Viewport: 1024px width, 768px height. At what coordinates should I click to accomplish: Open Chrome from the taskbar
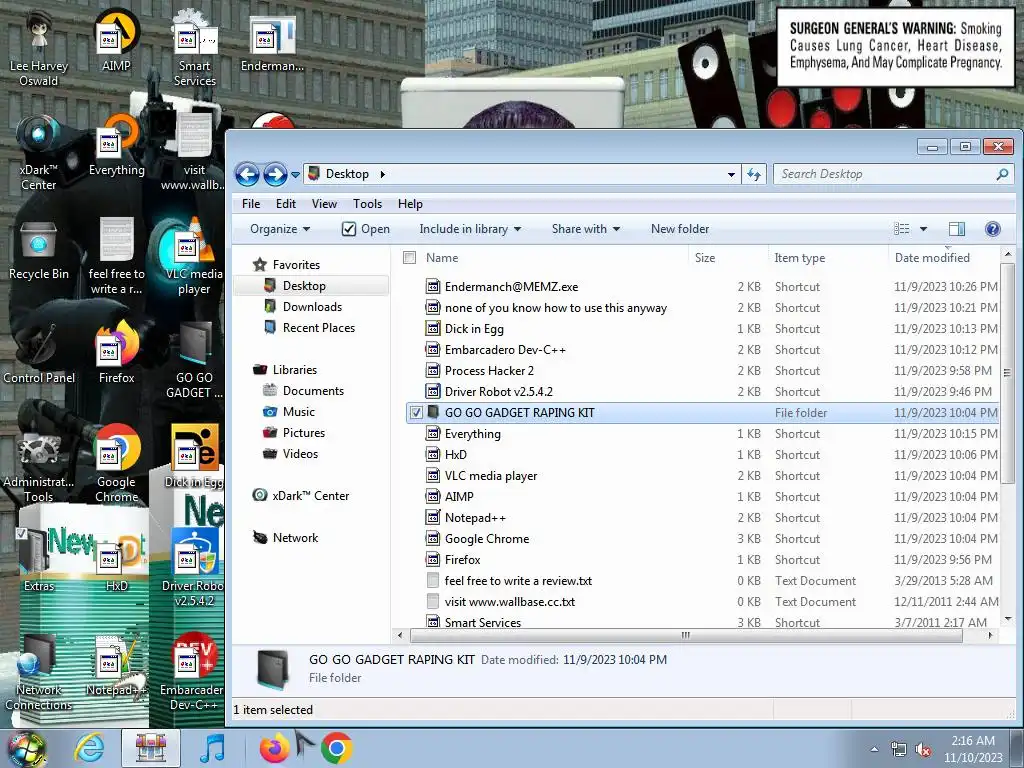(337, 748)
